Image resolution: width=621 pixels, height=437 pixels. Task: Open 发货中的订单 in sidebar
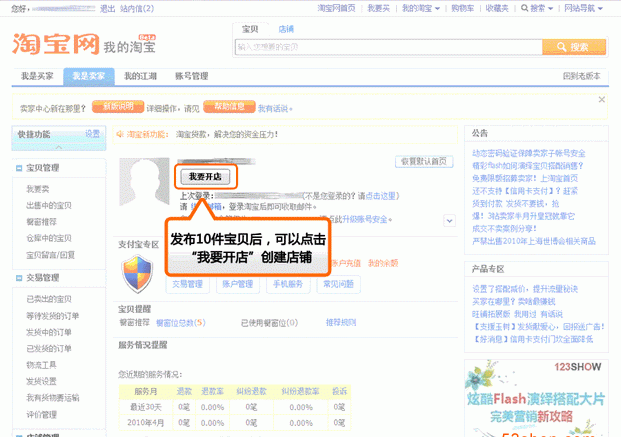coord(49,332)
